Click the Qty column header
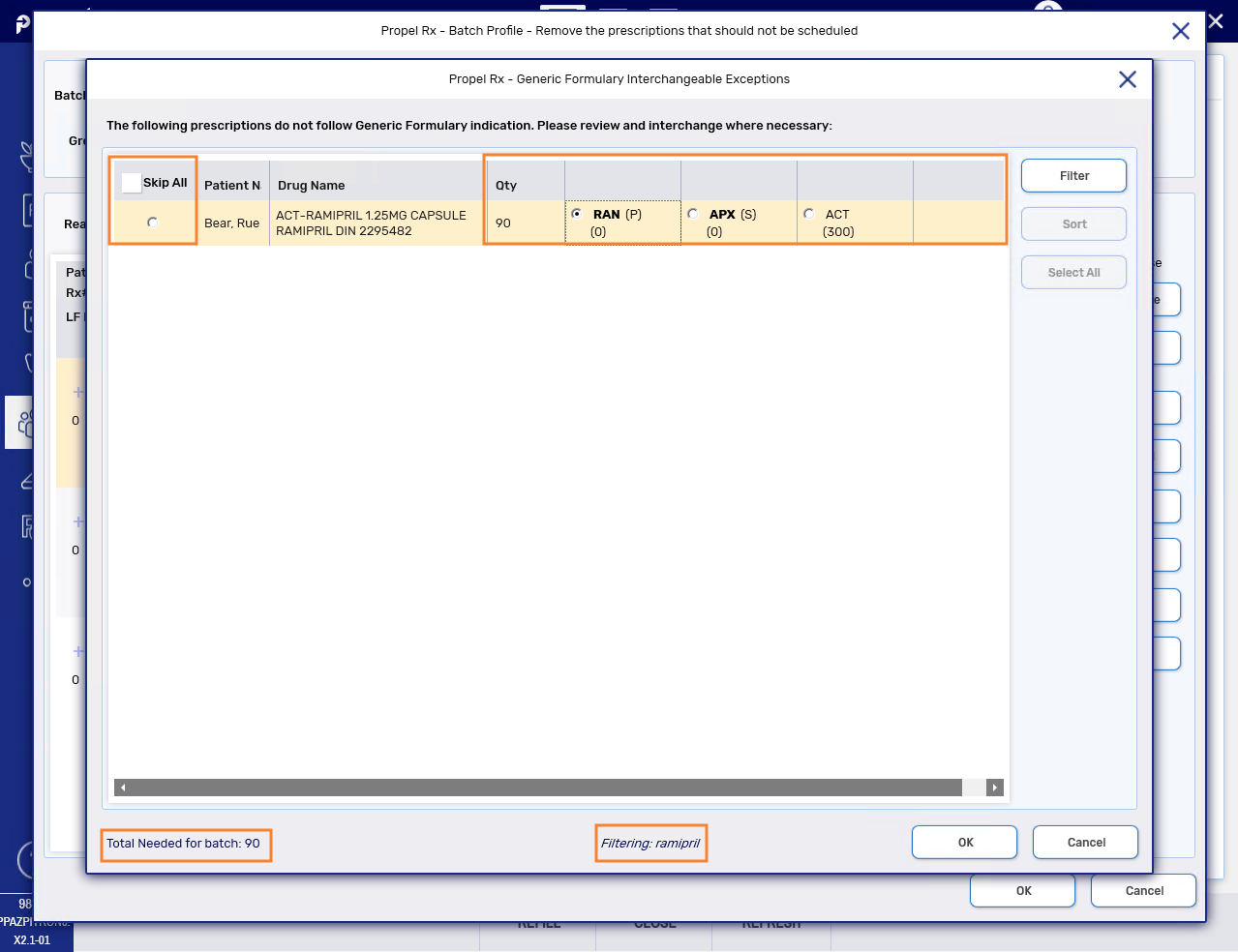This screenshot has width=1238, height=952. click(x=506, y=185)
